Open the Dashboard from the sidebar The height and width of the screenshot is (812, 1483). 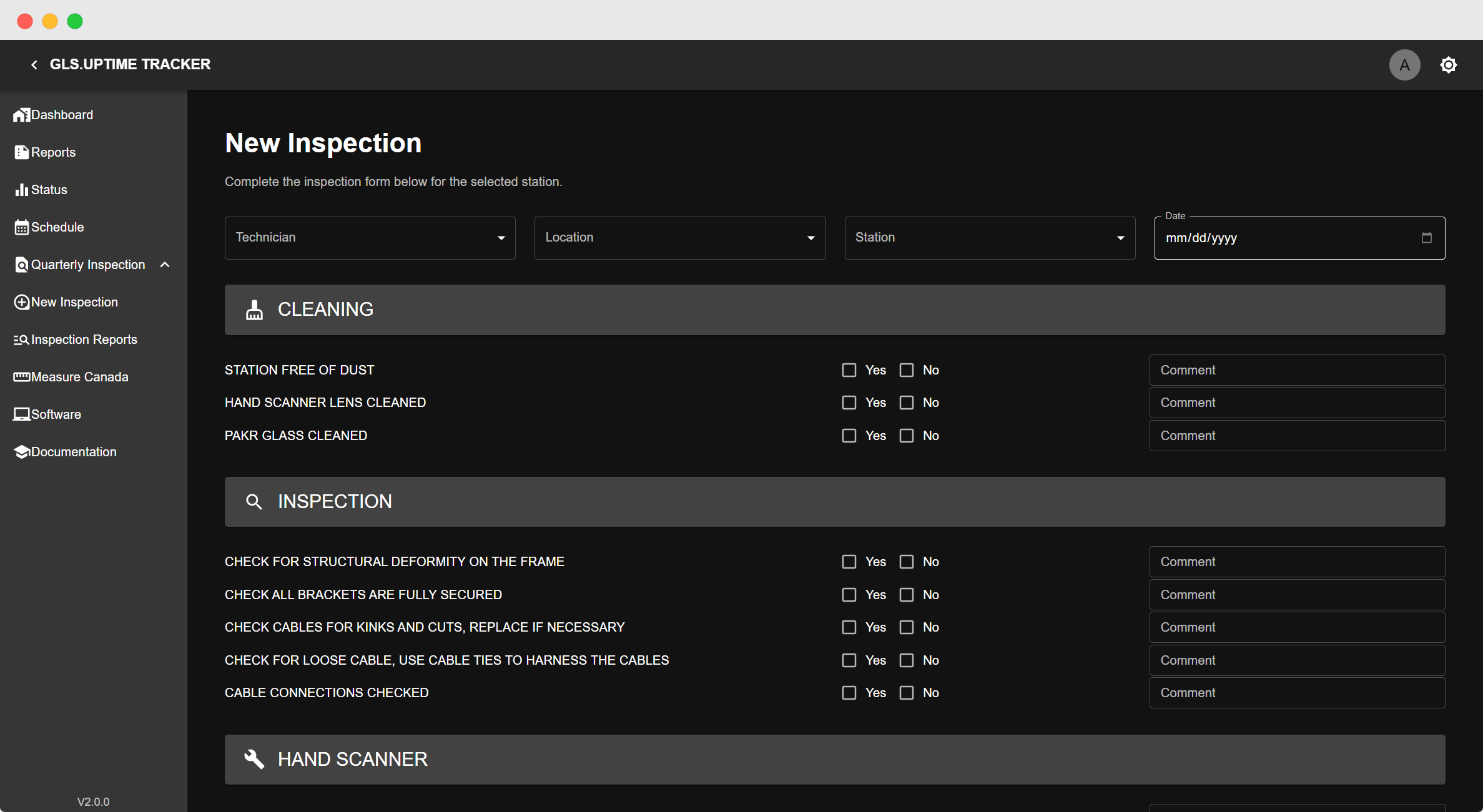point(22,114)
